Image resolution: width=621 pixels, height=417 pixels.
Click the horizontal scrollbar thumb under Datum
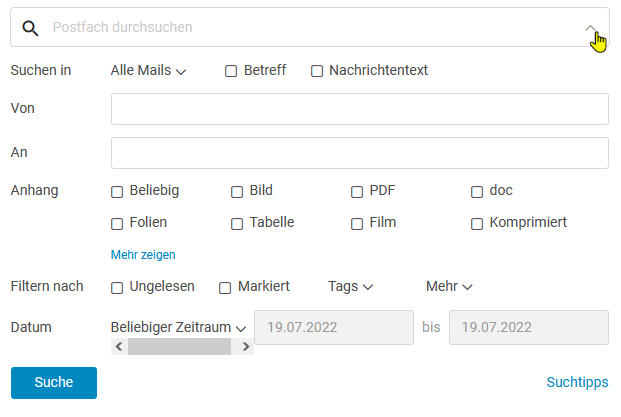tap(179, 347)
